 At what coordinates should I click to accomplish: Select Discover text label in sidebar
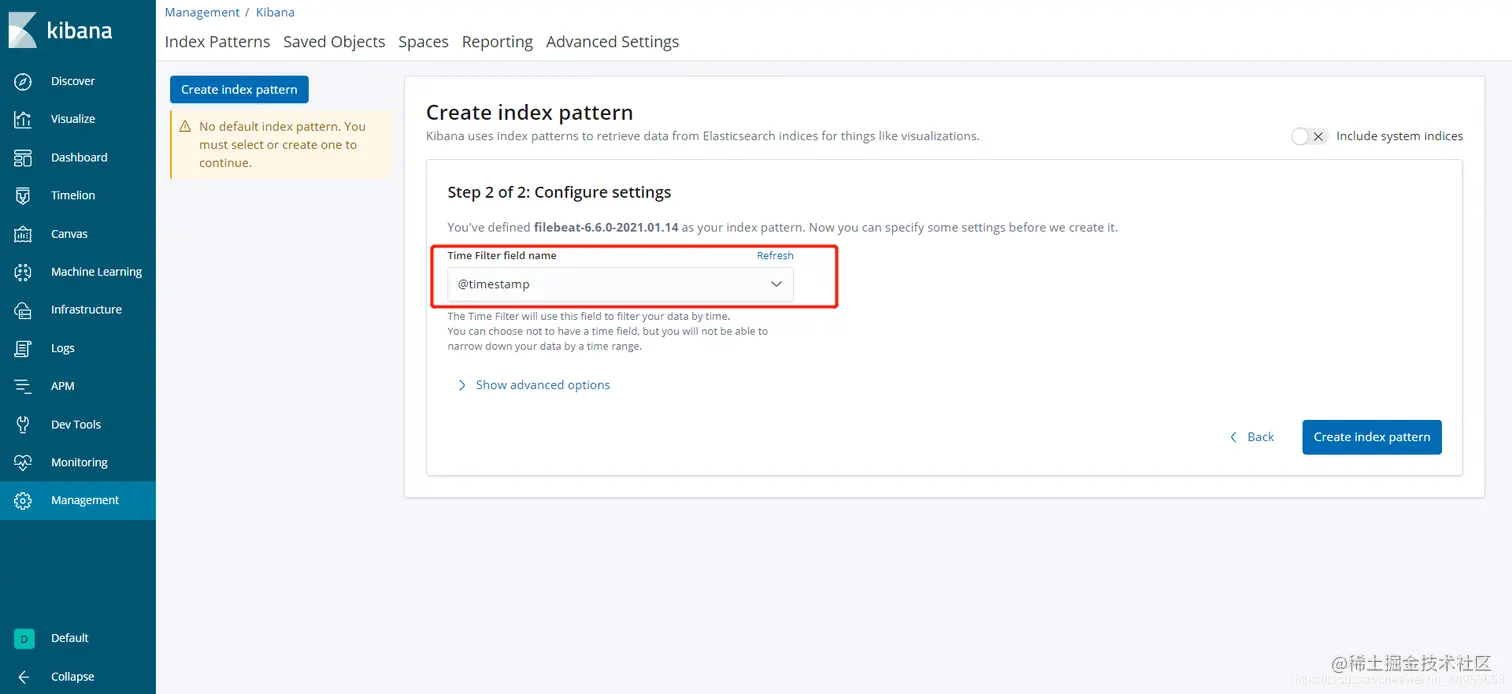click(x=73, y=81)
